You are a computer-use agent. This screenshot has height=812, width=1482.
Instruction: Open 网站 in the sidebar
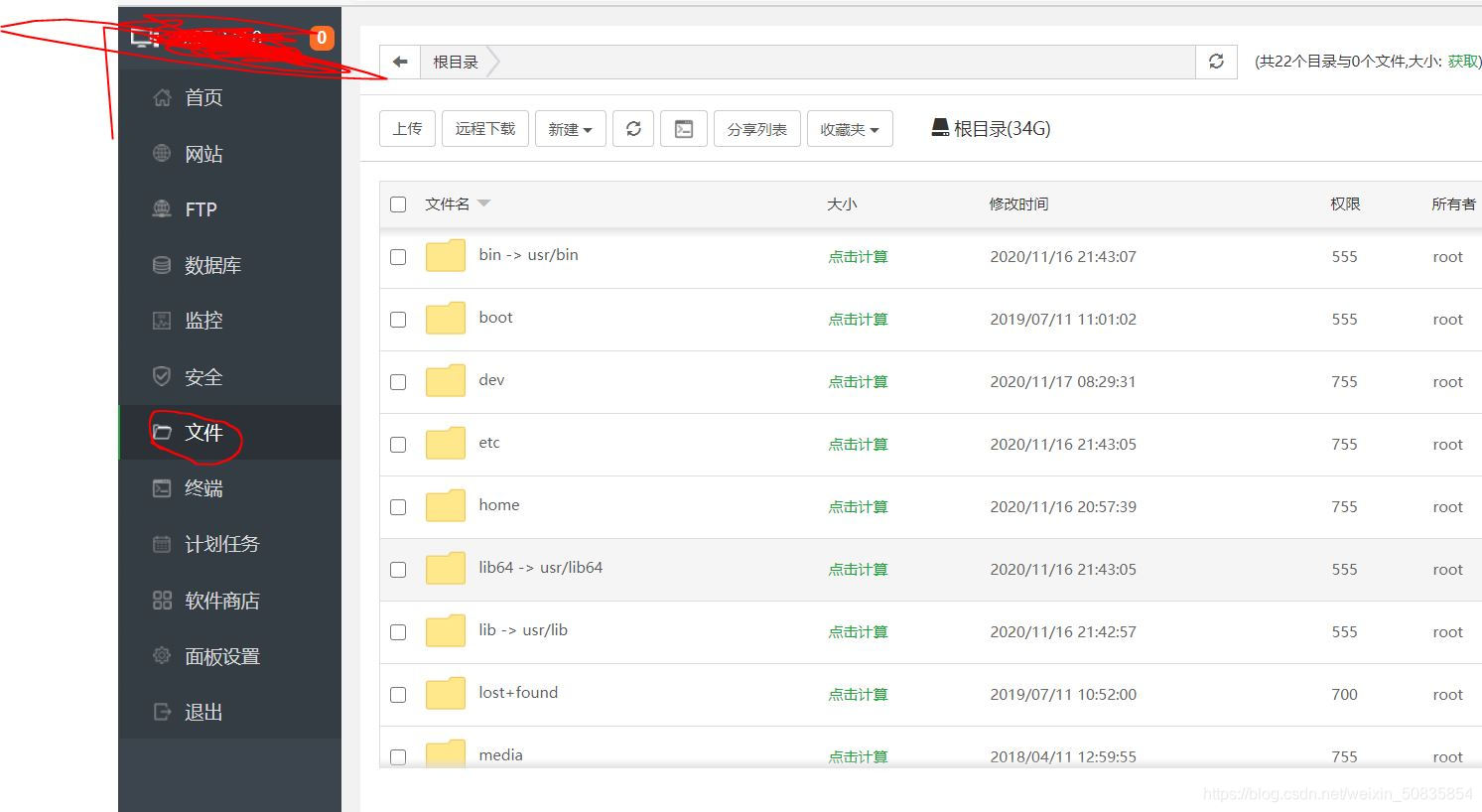[229, 154]
